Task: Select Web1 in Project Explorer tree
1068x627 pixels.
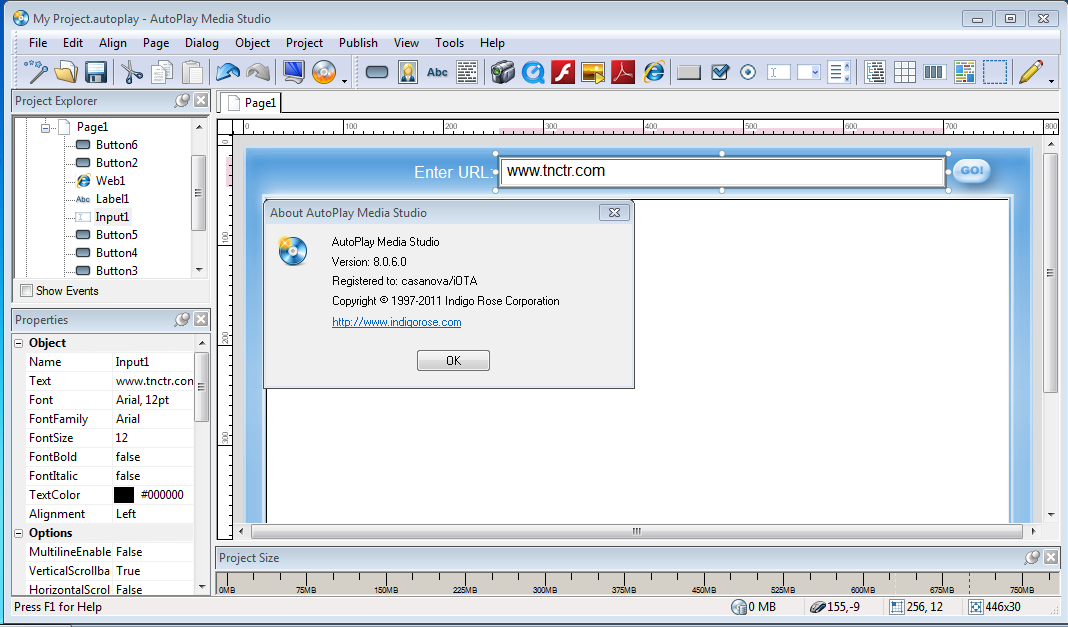Action: pos(110,181)
